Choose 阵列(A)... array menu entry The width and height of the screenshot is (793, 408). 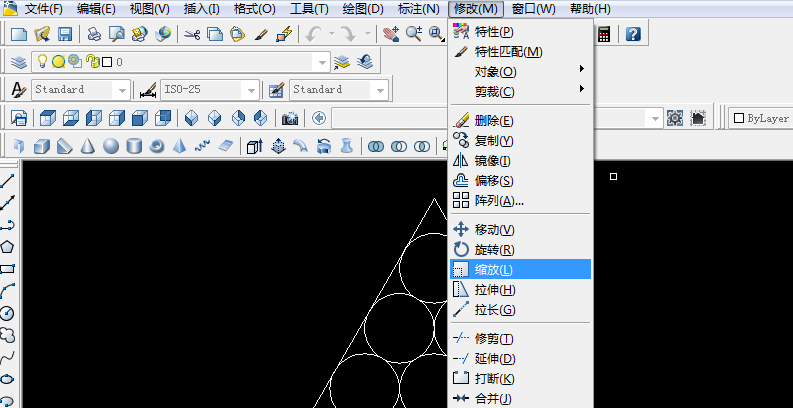pyautogui.click(x=520, y=201)
